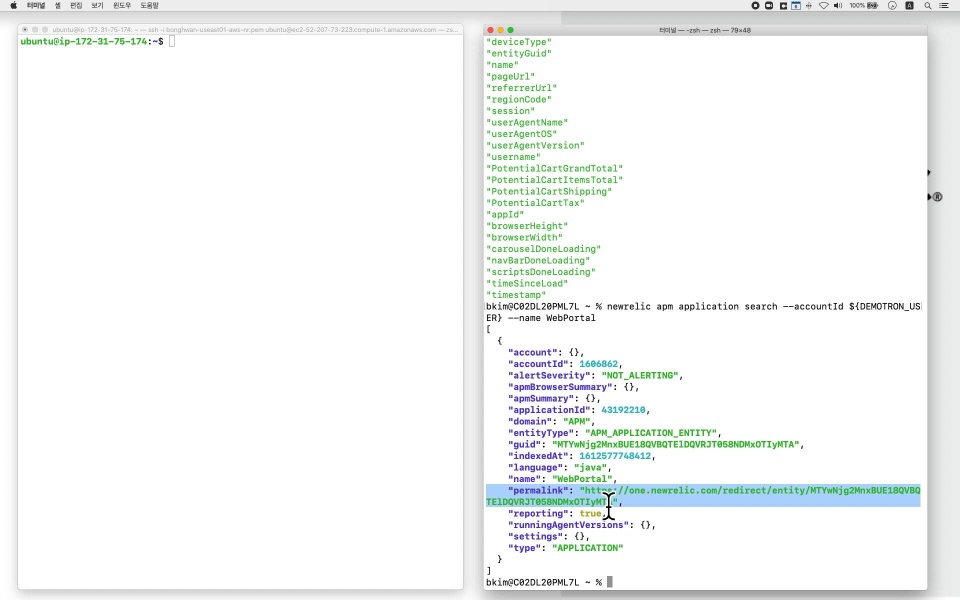The image size is (960, 600).
Task: Open the 윈도우 menu
Action: [122, 6]
